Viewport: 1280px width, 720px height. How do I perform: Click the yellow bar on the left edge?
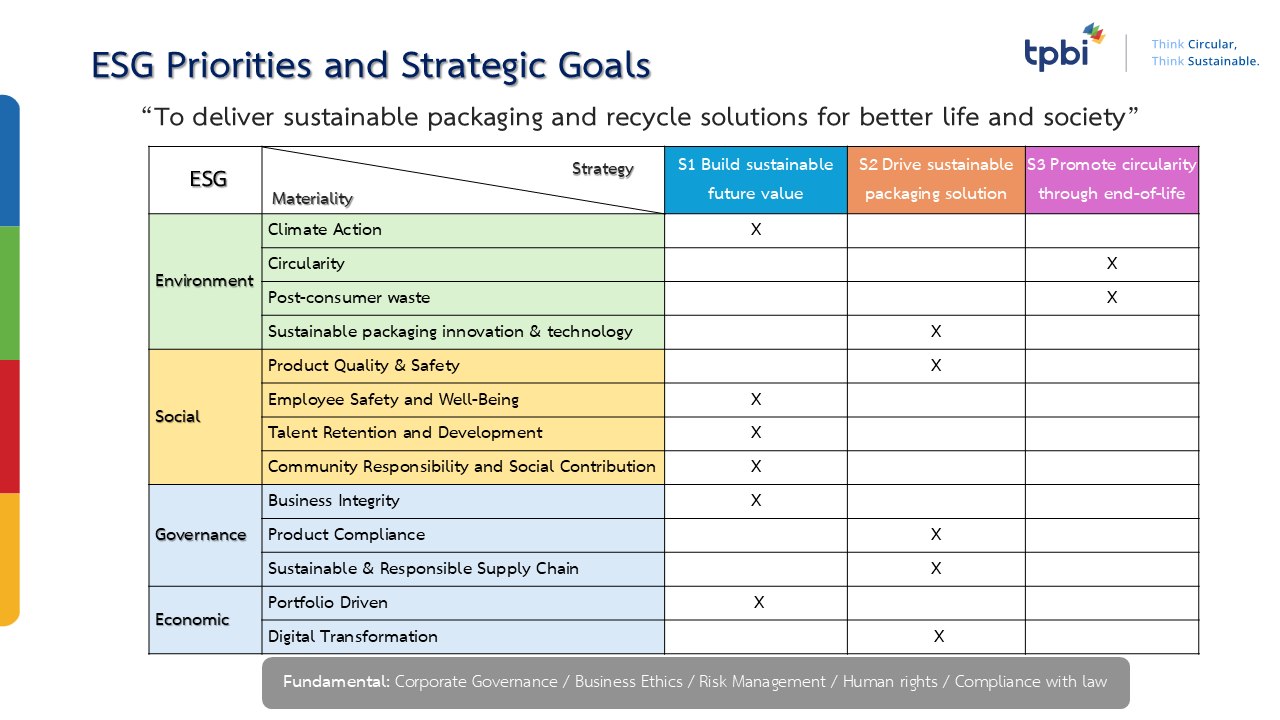click(9, 558)
